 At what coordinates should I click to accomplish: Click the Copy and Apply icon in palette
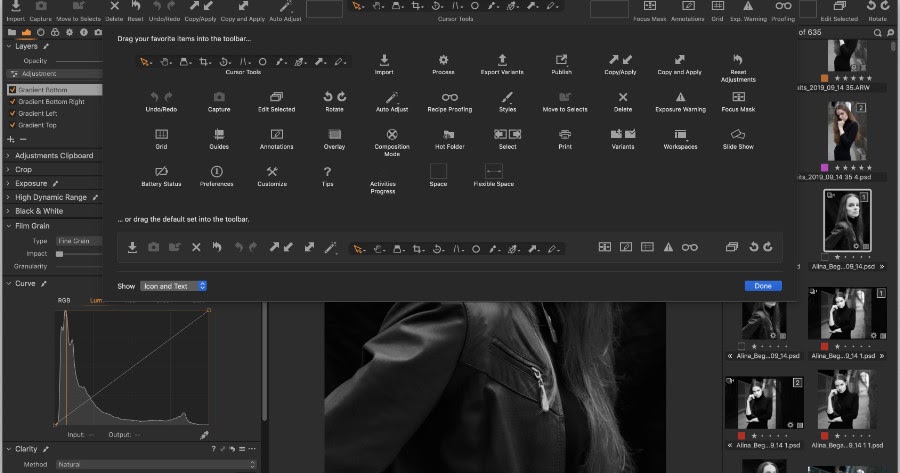click(x=680, y=60)
